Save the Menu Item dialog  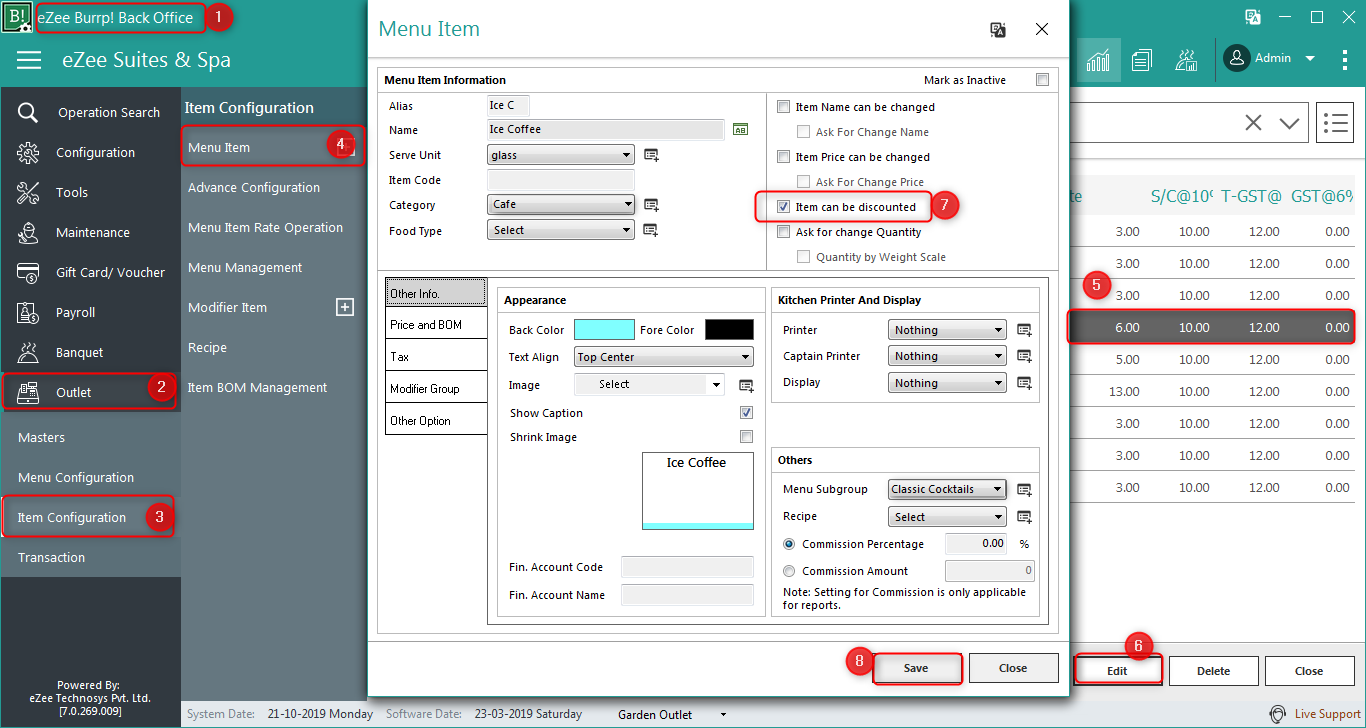point(916,668)
